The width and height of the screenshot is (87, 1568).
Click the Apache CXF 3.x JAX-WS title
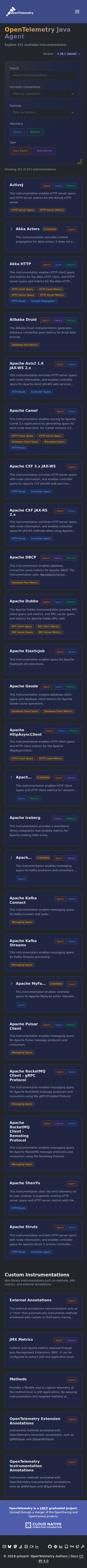pos(32,466)
